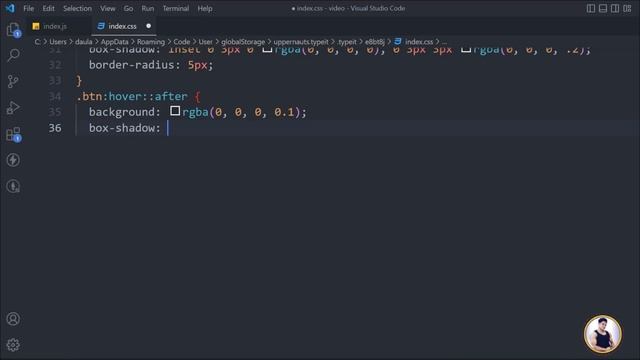Click the Code breadcrumb segment

182,42
